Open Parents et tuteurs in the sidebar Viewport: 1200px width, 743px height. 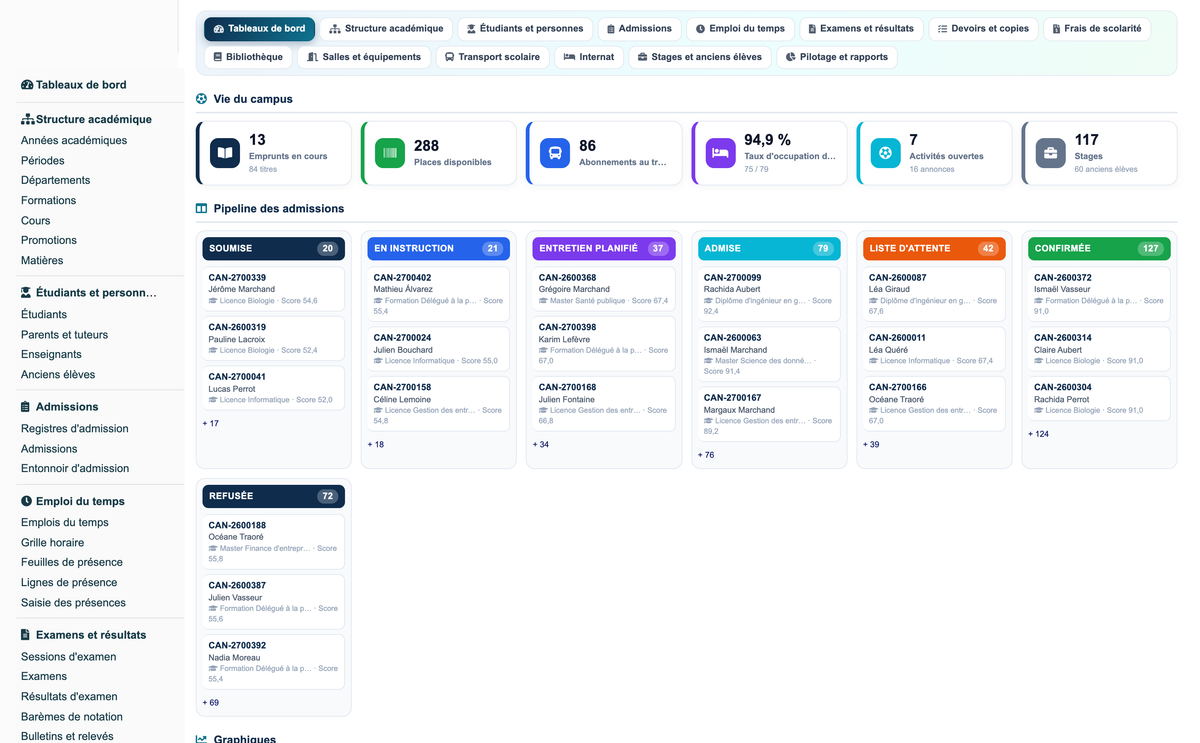65,335
